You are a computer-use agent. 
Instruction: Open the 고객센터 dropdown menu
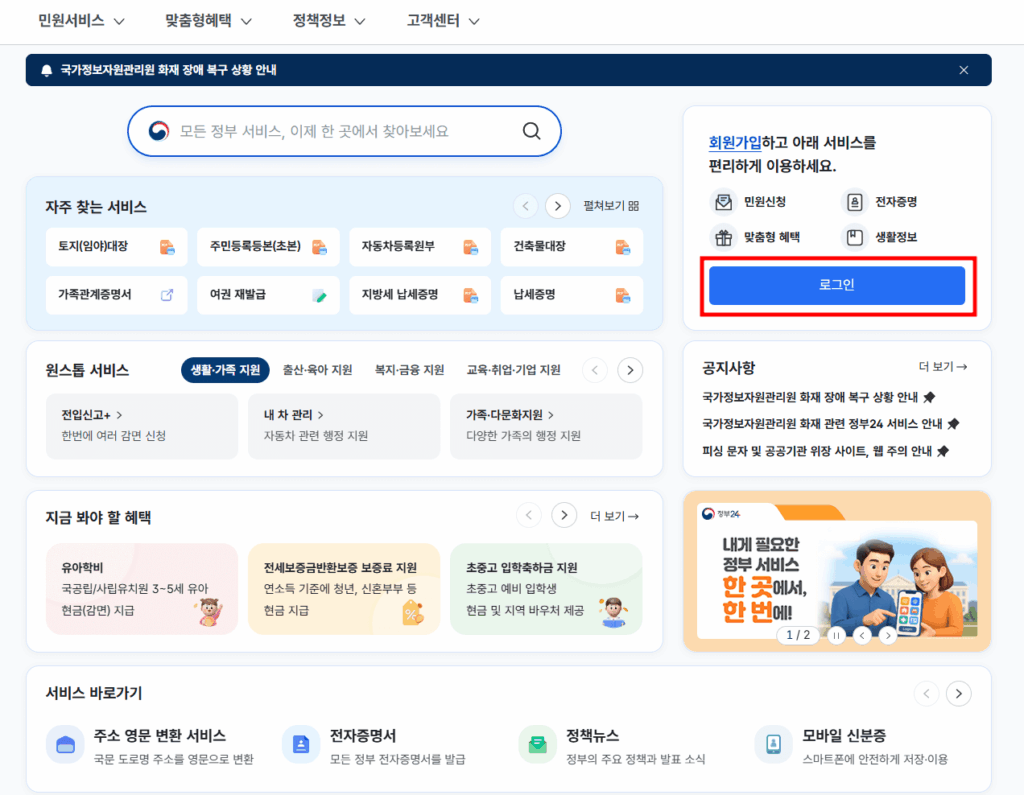click(x=443, y=21)
